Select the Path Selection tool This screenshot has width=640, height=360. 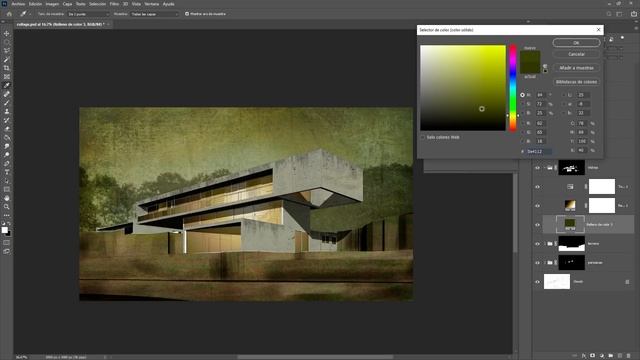(x=7, y=181)
